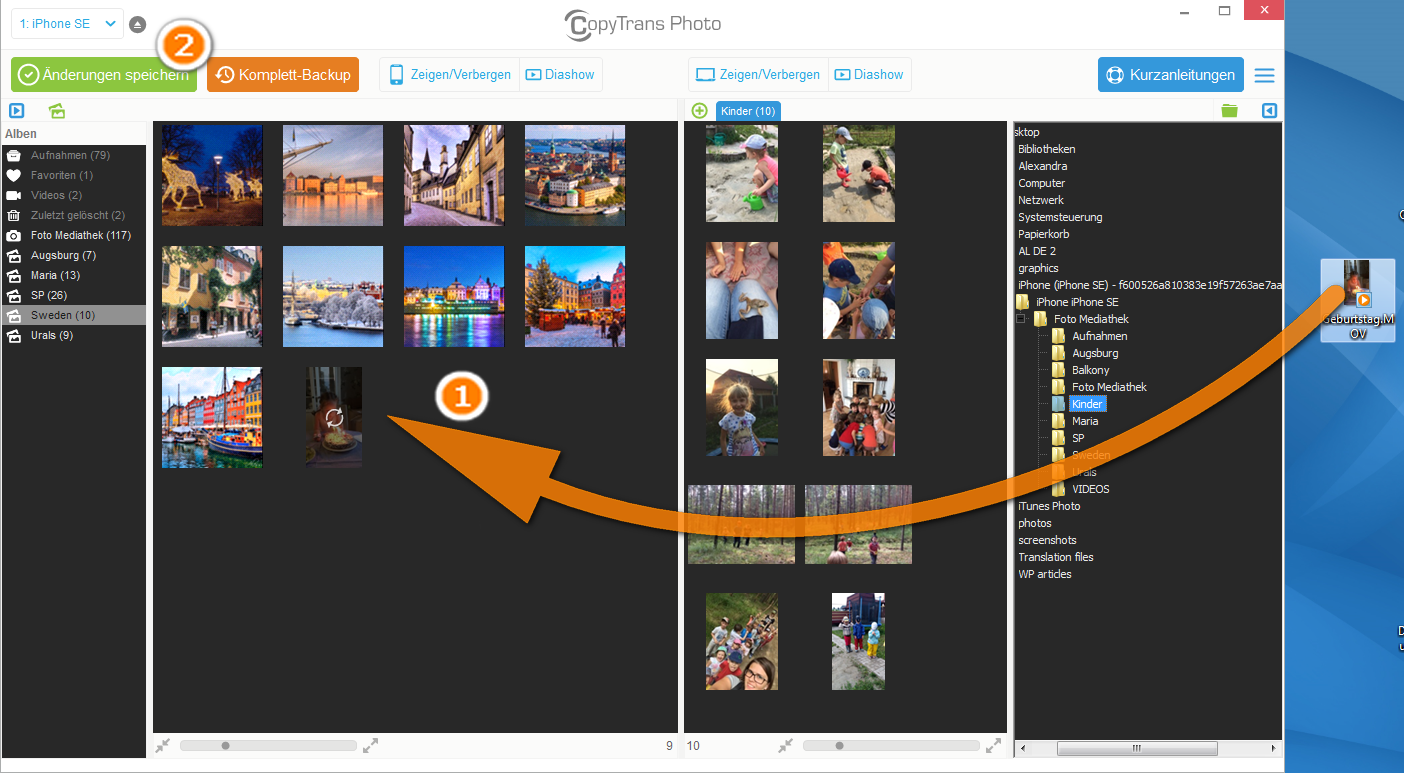Click the eject device icon
This screenshot has width=1404, height=773.
138,24
